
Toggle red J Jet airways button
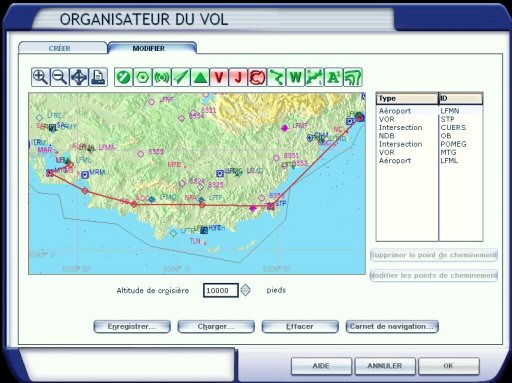238,77
